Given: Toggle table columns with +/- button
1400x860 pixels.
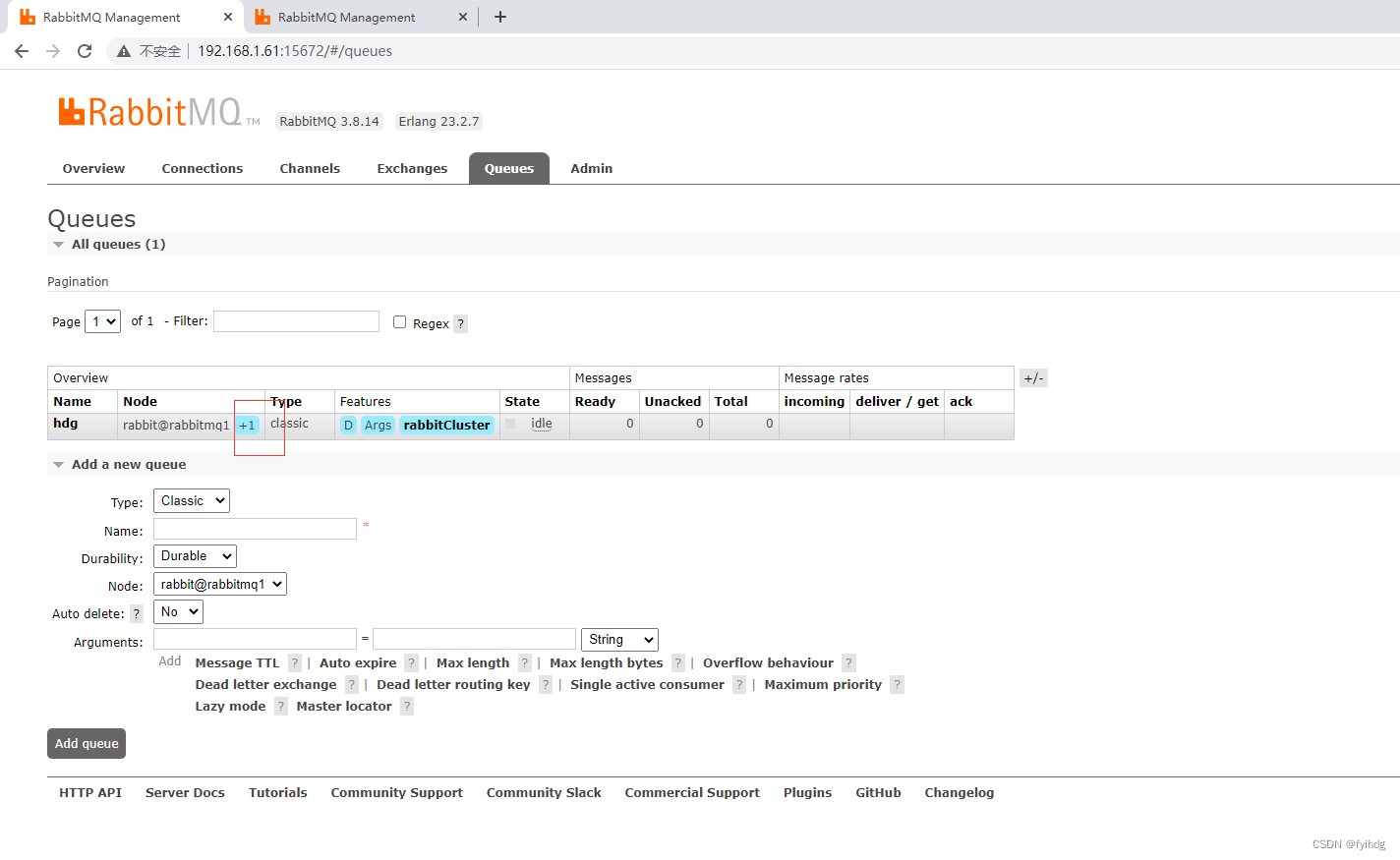Looking at the screenshot, I should click(1033, 378).
